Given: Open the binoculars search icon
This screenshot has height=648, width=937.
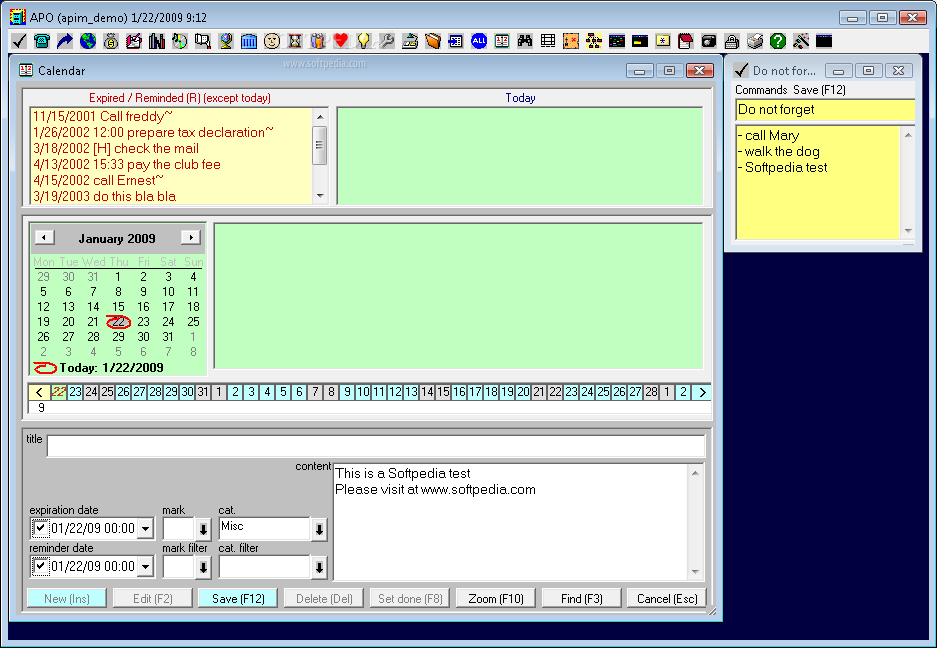Looking at the screenshot, I should click(525, 41).
